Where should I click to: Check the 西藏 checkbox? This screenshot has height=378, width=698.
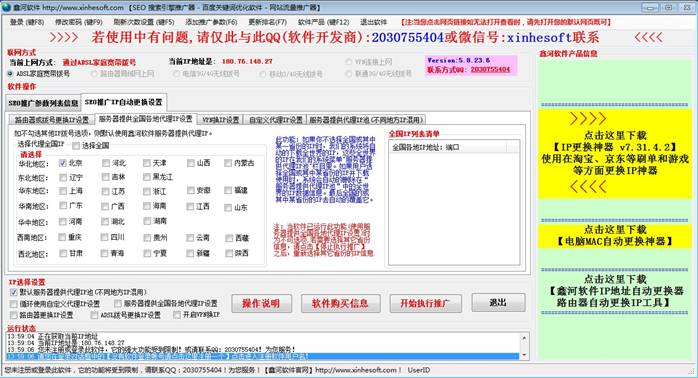229,238
